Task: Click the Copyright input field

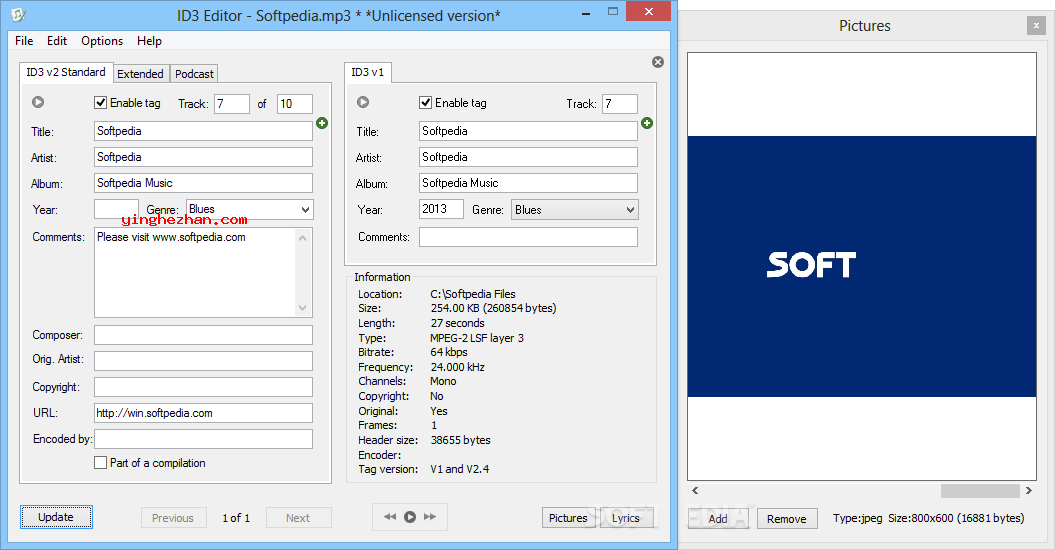Action: click(x=203, y=387)
